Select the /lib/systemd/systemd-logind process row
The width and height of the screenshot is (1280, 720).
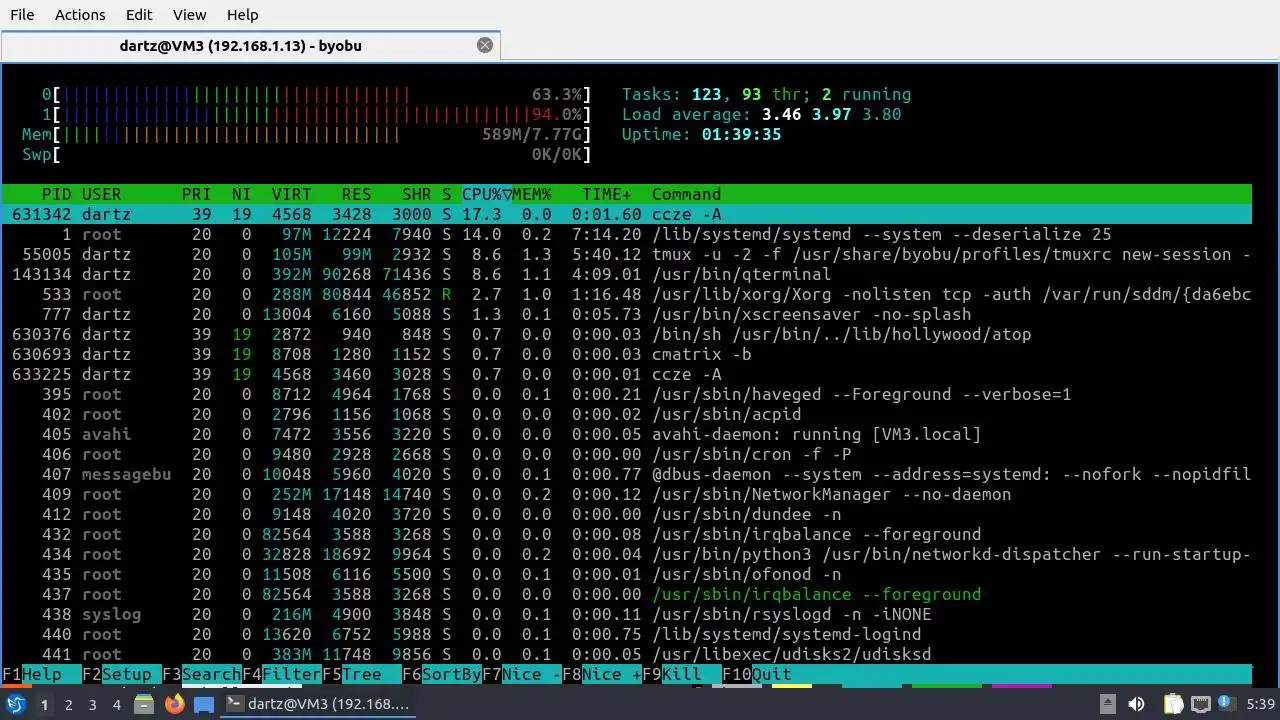[x=627, y=634]
